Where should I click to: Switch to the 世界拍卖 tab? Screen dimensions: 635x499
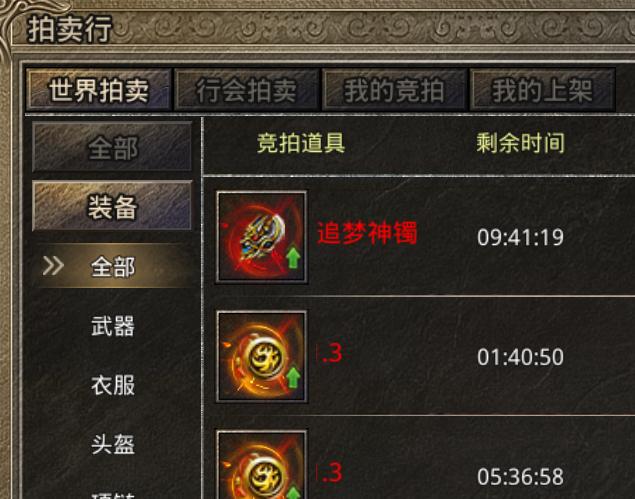pyautogui.click(x=98, y=90)
